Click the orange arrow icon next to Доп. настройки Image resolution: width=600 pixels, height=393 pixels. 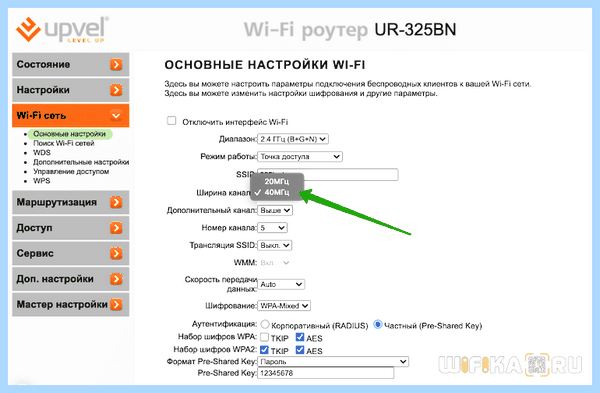coord(116,279)
